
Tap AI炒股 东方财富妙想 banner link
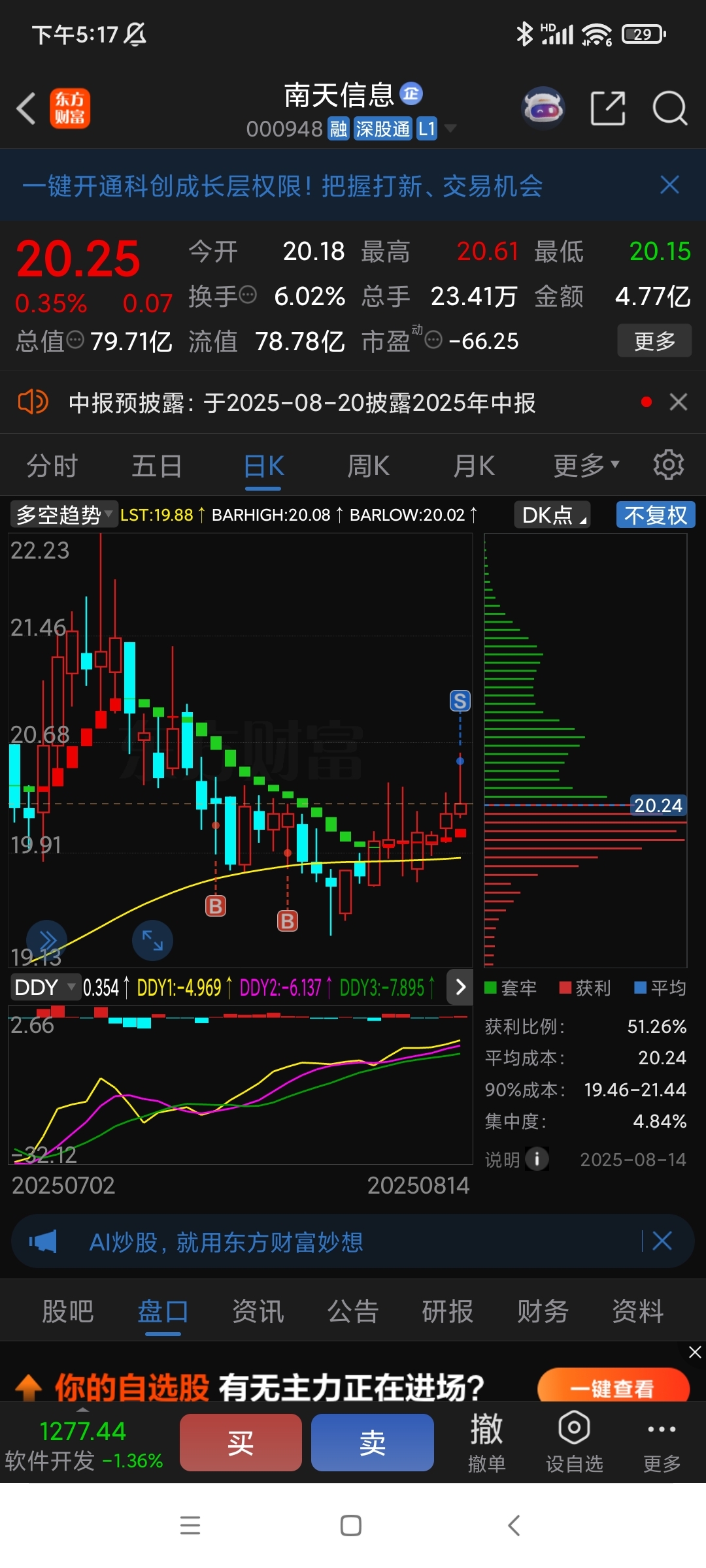tap(226, 1241)
